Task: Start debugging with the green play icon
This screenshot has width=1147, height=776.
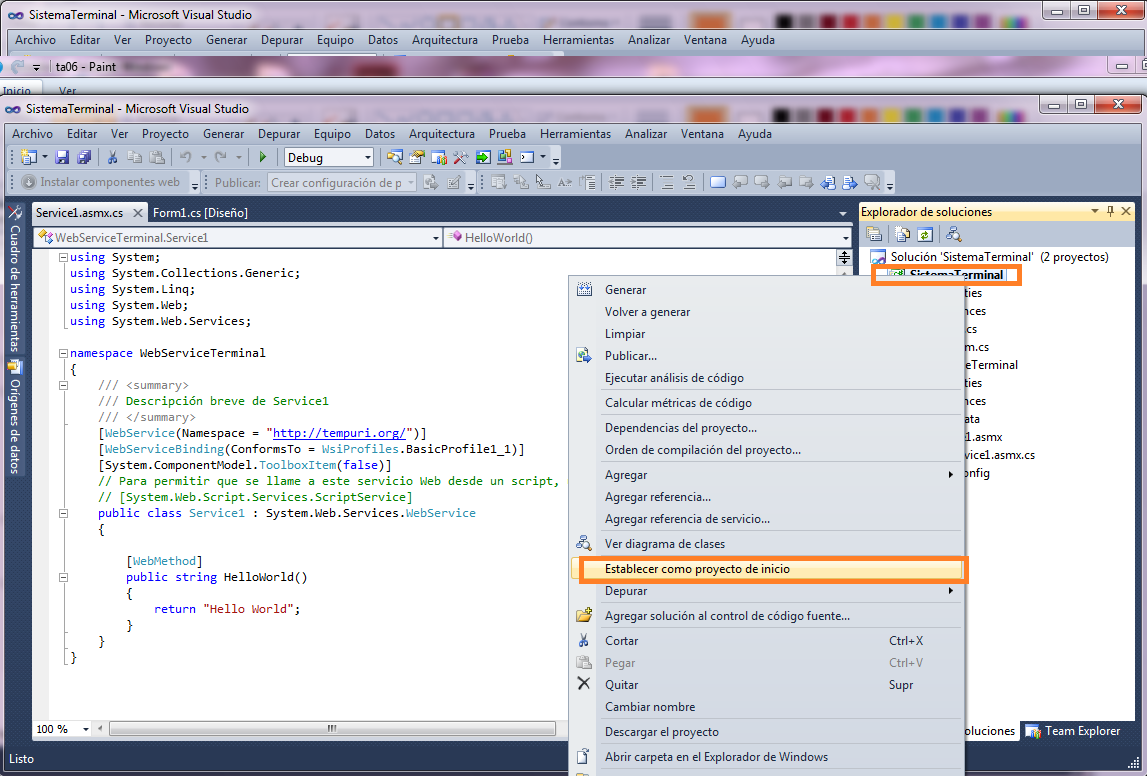Action: 263,157
